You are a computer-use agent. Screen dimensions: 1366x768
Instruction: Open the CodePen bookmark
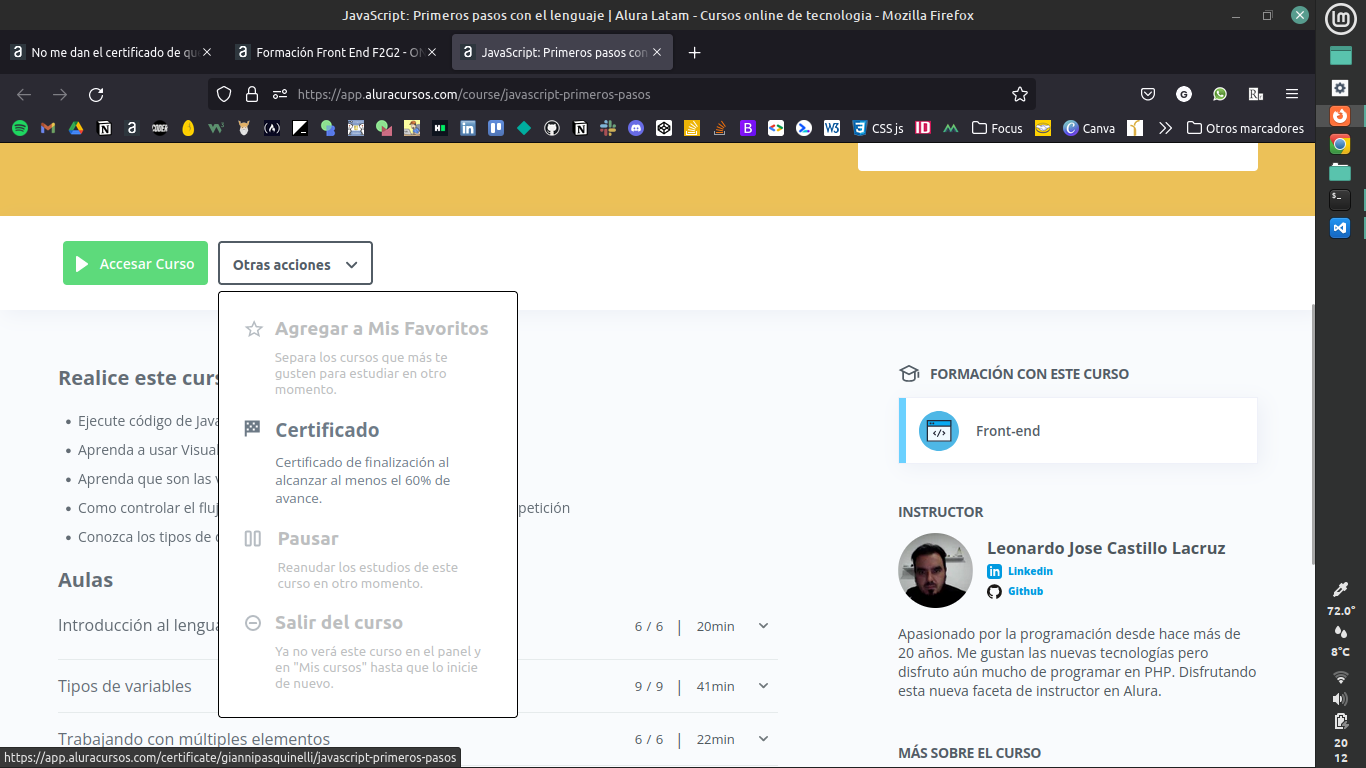pyautogui.click(x=663, y=128)
